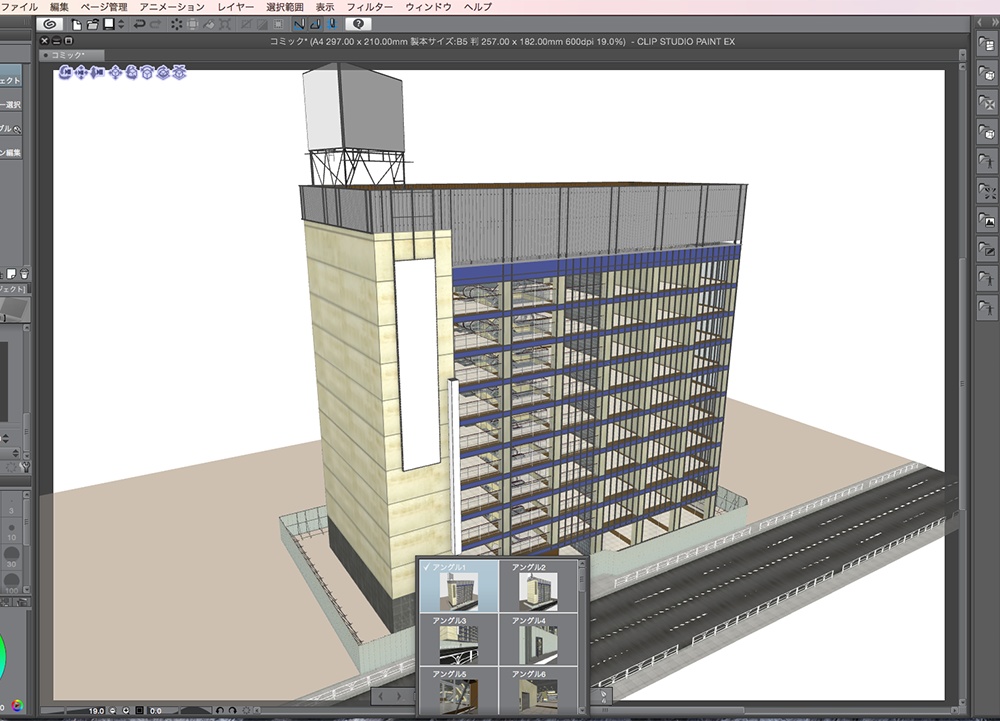Open the 表示 menu
This screenshot has height=721, width=1000.
click(x=325, y=7)
